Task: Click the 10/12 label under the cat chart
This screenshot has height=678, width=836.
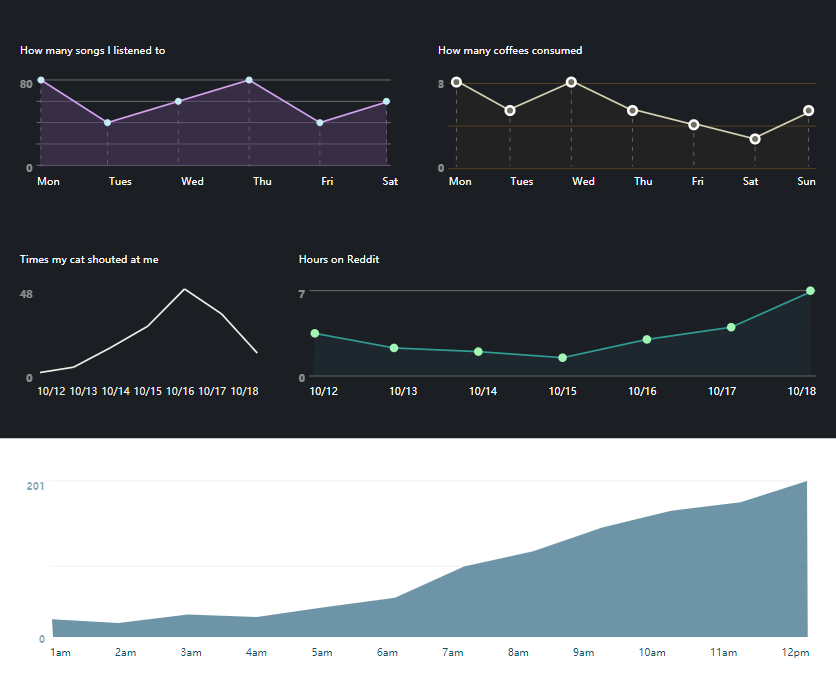Action: [51, 391]
